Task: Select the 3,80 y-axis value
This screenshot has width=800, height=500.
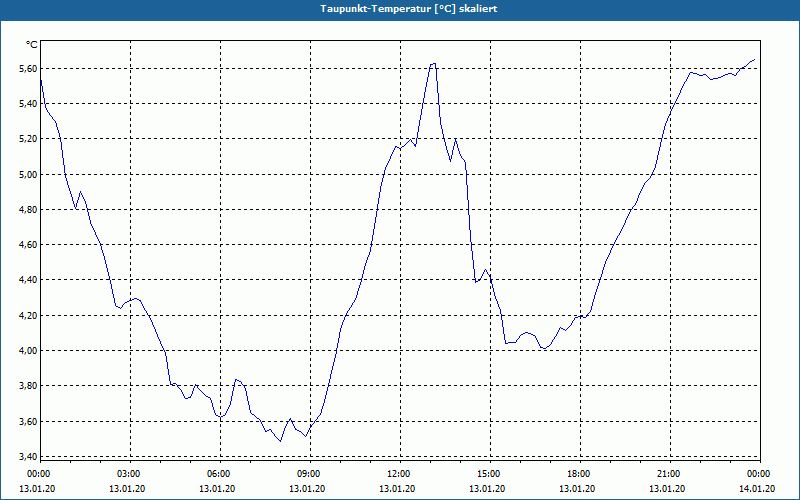Action: pyautogui.click(x=29, y=386)
